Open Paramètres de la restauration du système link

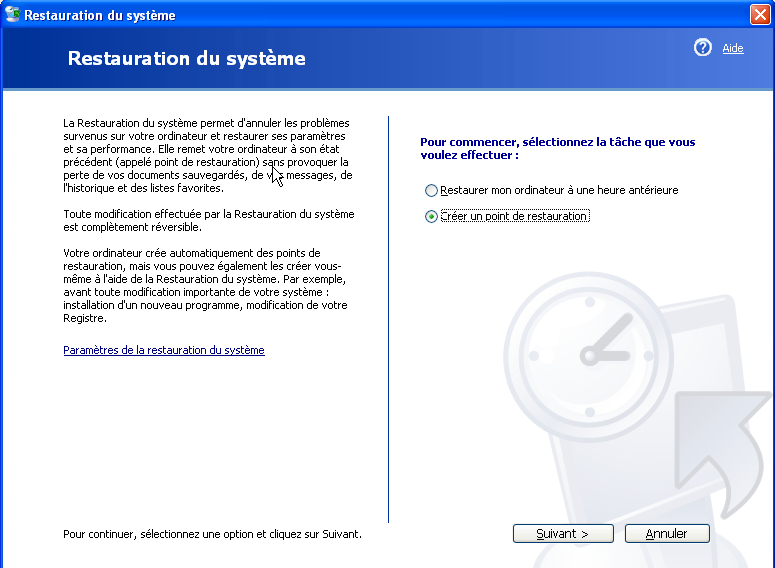click(164, 350)
